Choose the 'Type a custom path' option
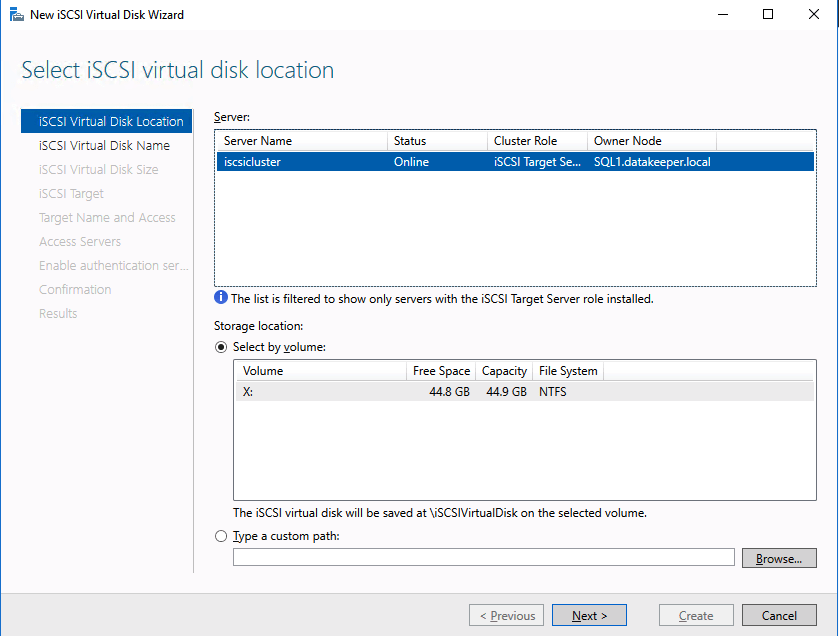The width and height of the screenshot is (839, 636). [x=221, y=536]
